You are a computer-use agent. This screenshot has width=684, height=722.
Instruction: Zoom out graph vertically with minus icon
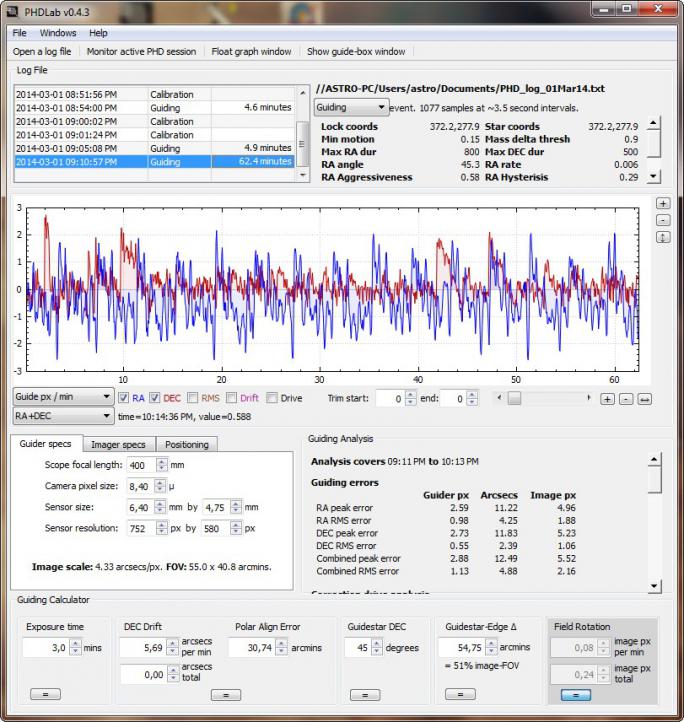pyautogui.click(x=663, y=221)
